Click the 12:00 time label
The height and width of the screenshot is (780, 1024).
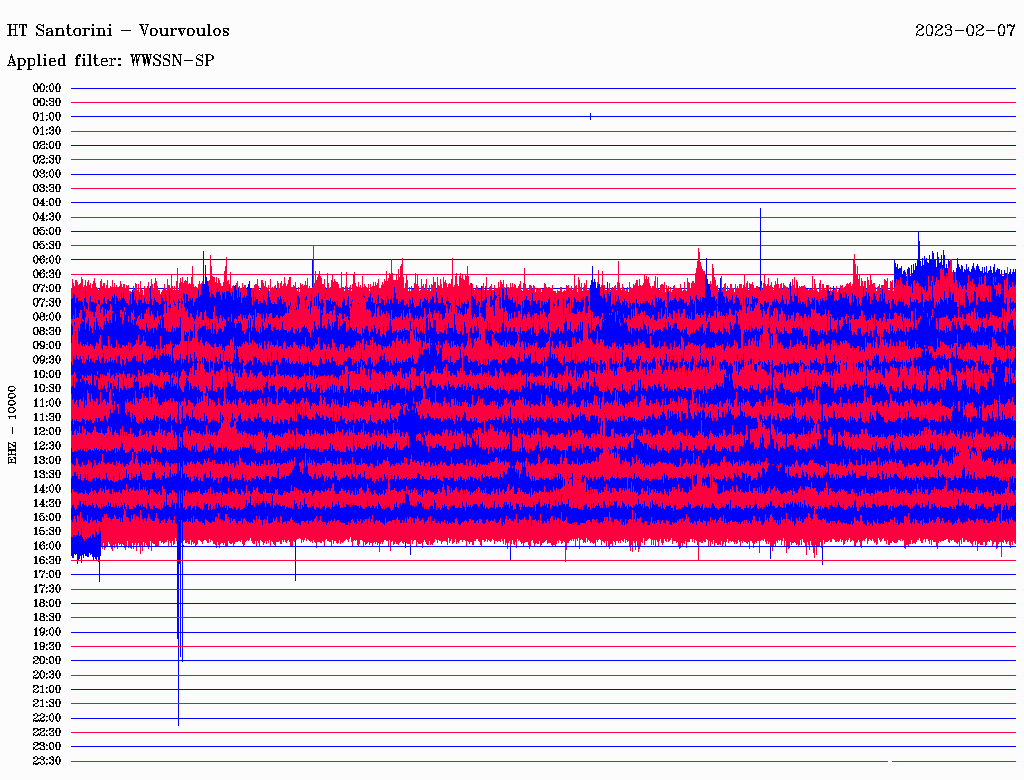click(47, 432)
